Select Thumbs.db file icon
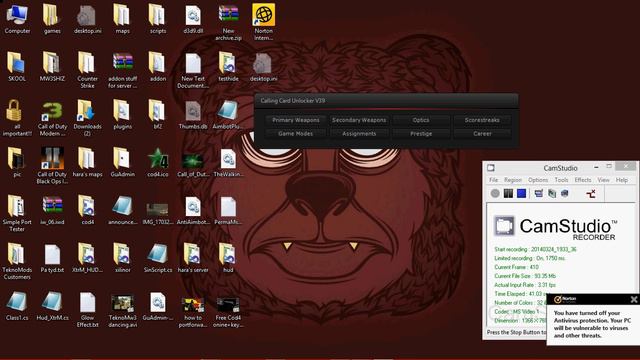 (193, 115)
